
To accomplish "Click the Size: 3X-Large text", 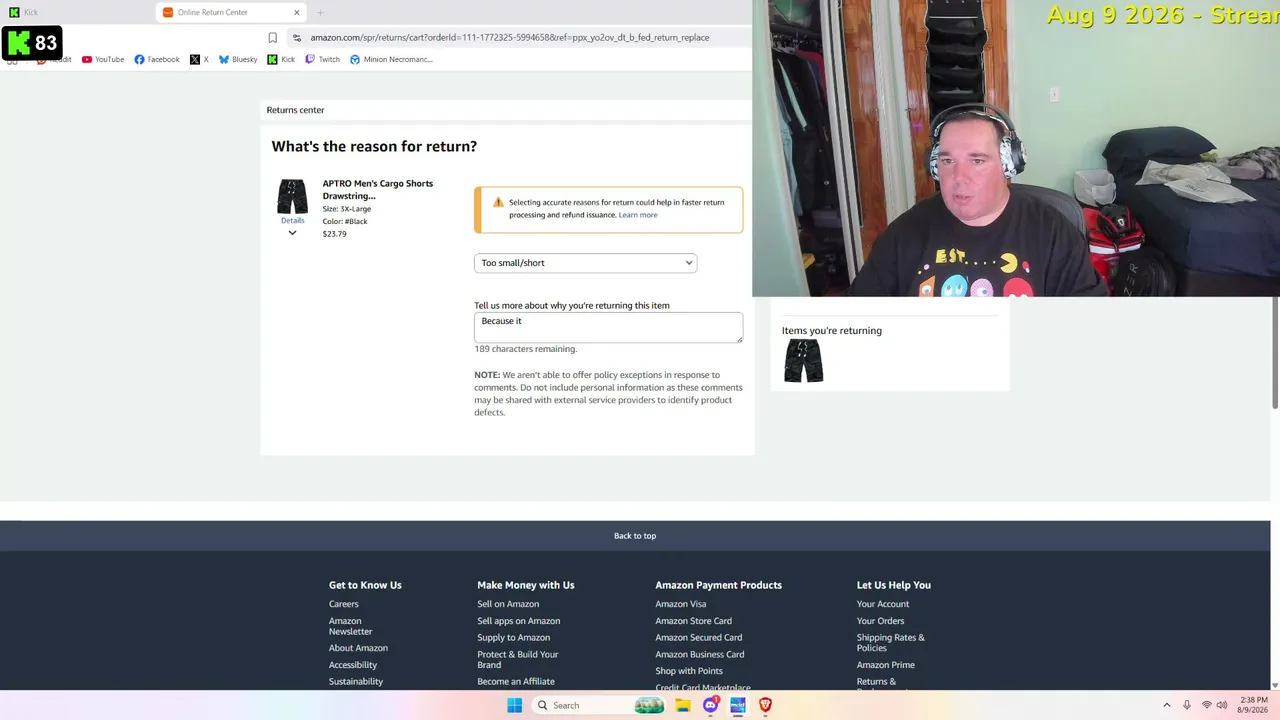I will pyautogui.click(x=346, y=209).
